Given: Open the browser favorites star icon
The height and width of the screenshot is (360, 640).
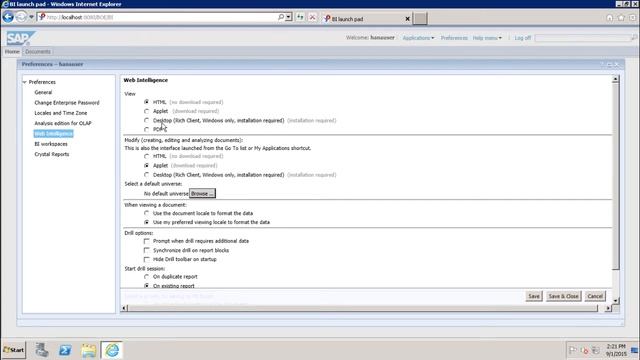Looking at the screenshot, I should (x=621, y=18).
